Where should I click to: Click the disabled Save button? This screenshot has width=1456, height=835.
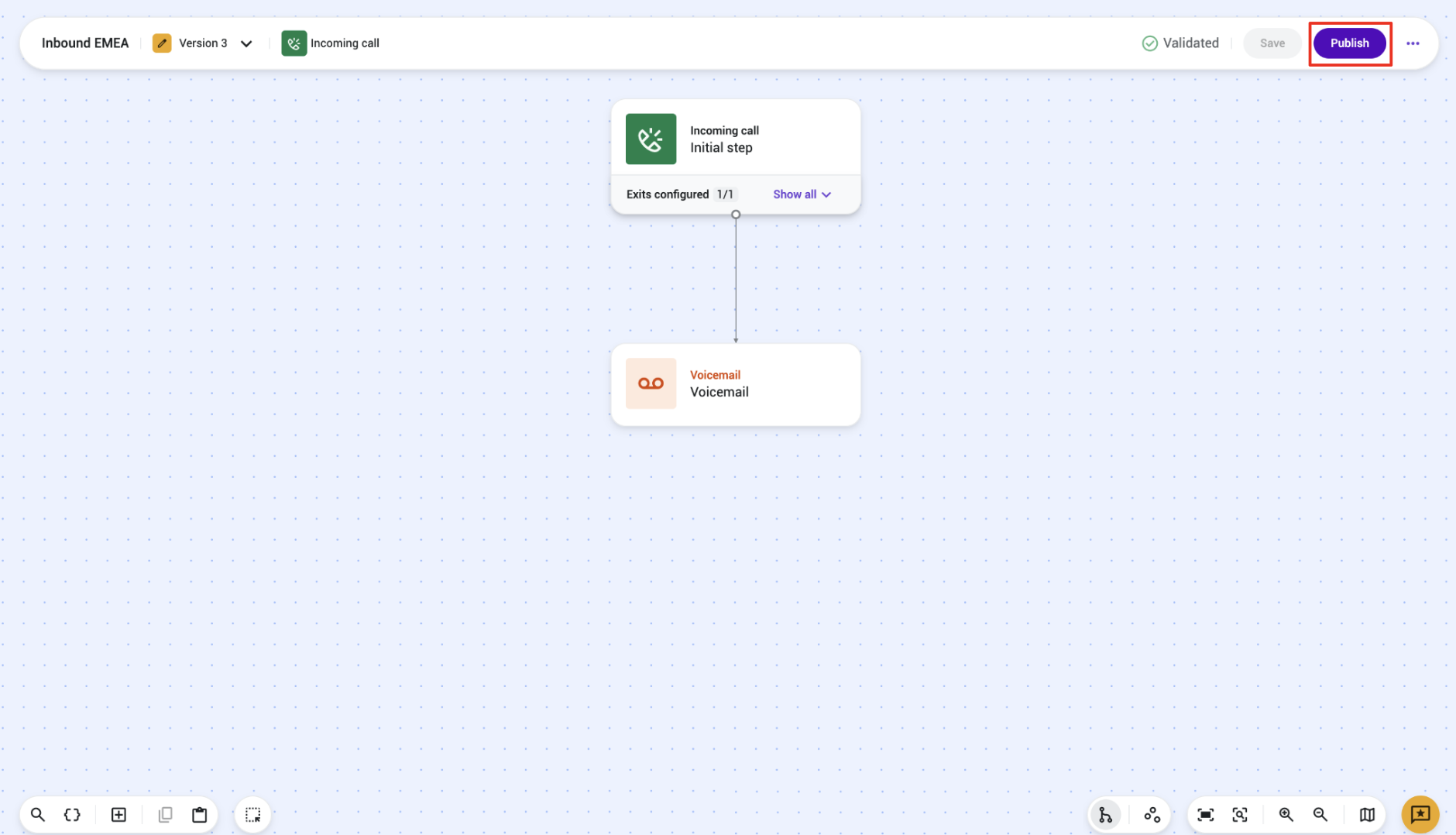(x=1272, y=43)
